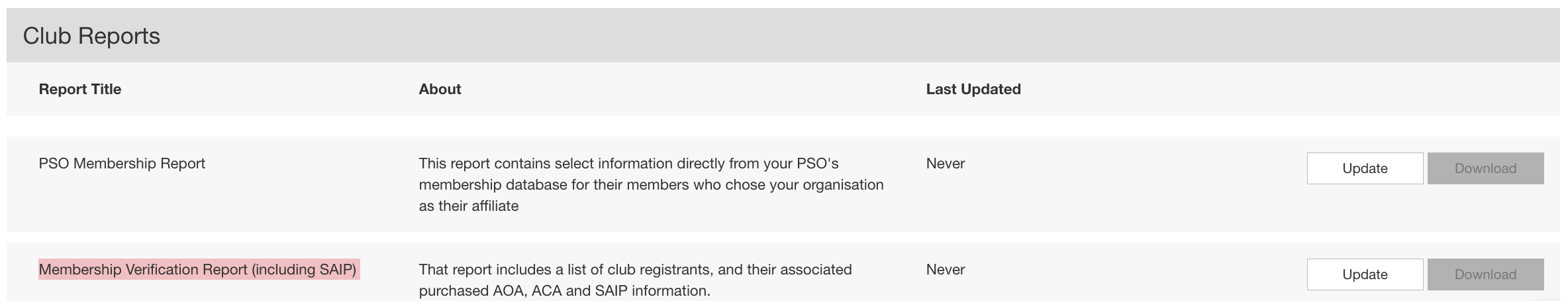Select the highlighted Membership Verification Report title
Image resolution: width=1568 pixels, height=301 pixels.
tap(197, 269)
